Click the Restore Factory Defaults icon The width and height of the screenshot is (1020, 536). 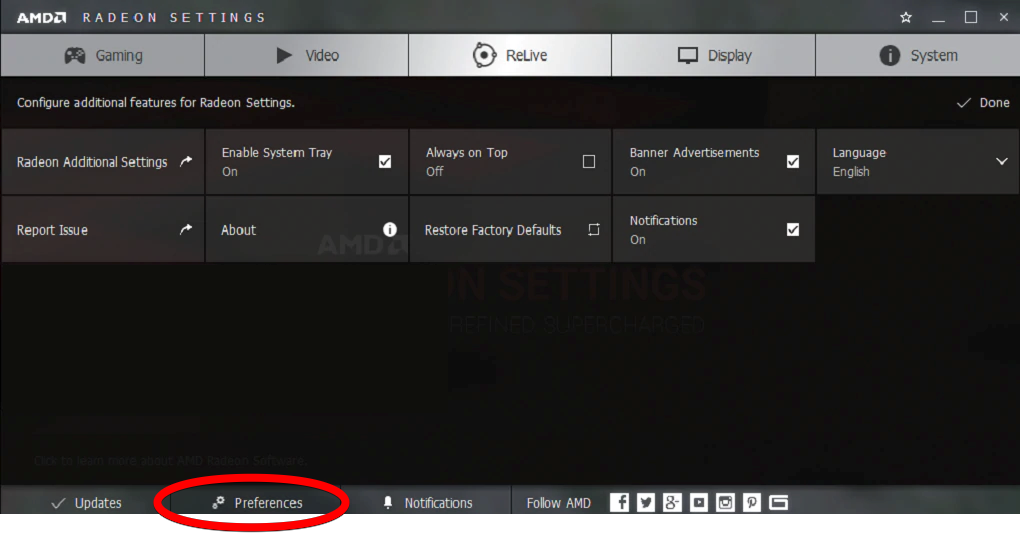click(594, 230)
